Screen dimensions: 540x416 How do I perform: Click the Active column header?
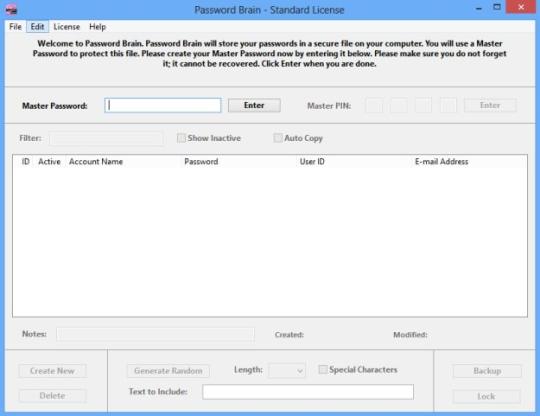point(49,162)
